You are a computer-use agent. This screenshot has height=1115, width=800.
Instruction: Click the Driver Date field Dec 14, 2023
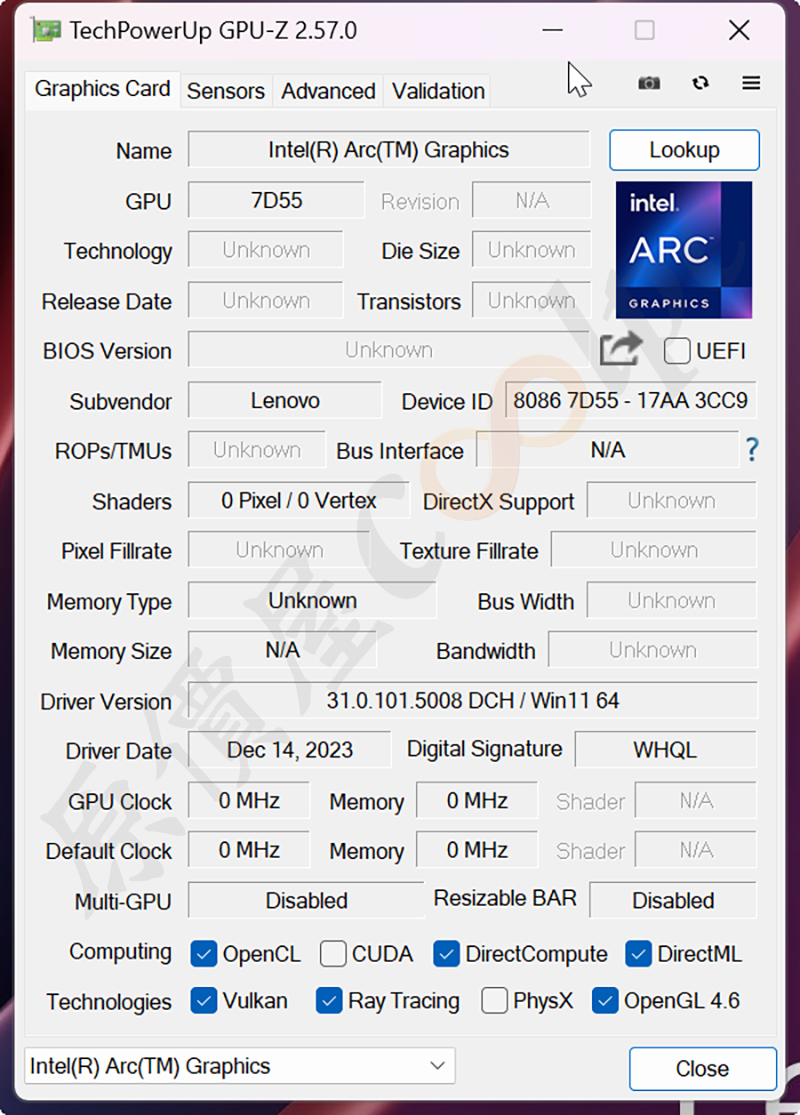pyautogui.click(x=289, y=750)
